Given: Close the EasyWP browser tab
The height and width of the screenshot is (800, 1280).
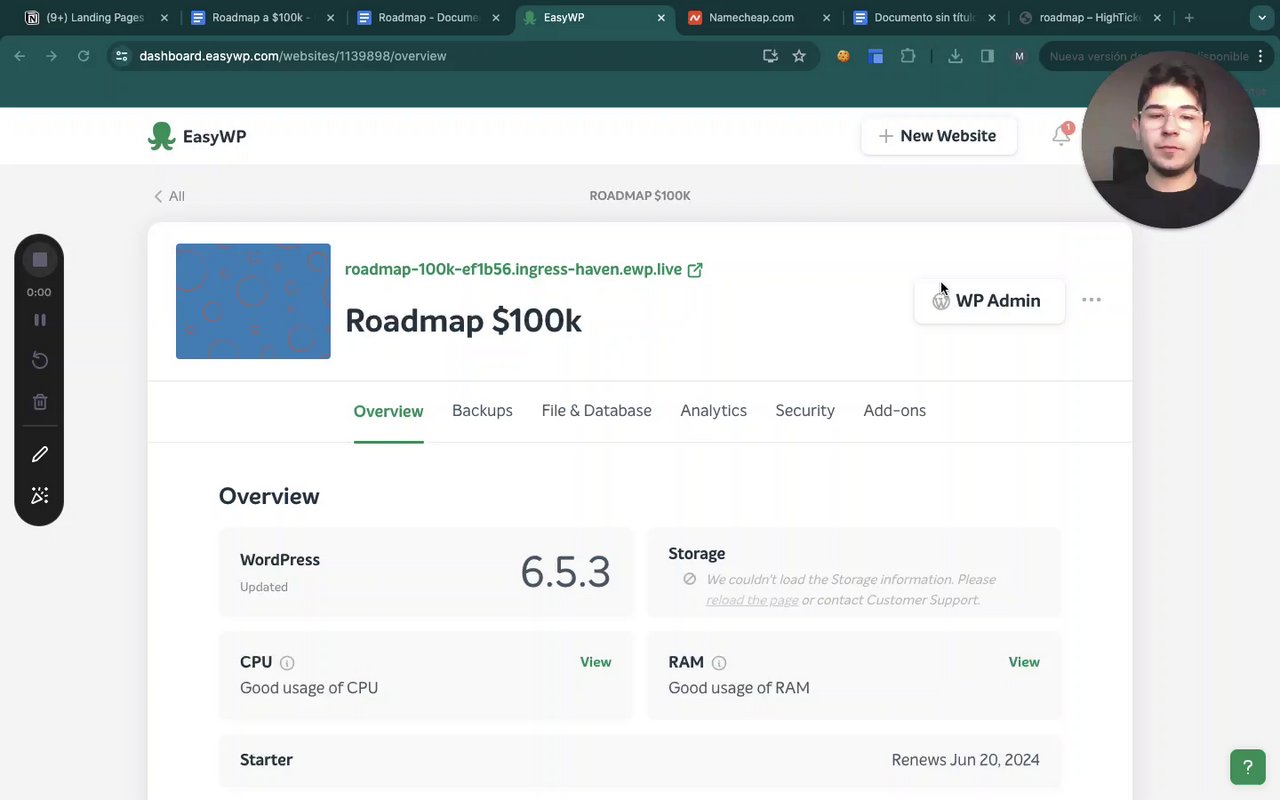Looking at the screenshot, I should pyautogui.click(x=661, y=18).
